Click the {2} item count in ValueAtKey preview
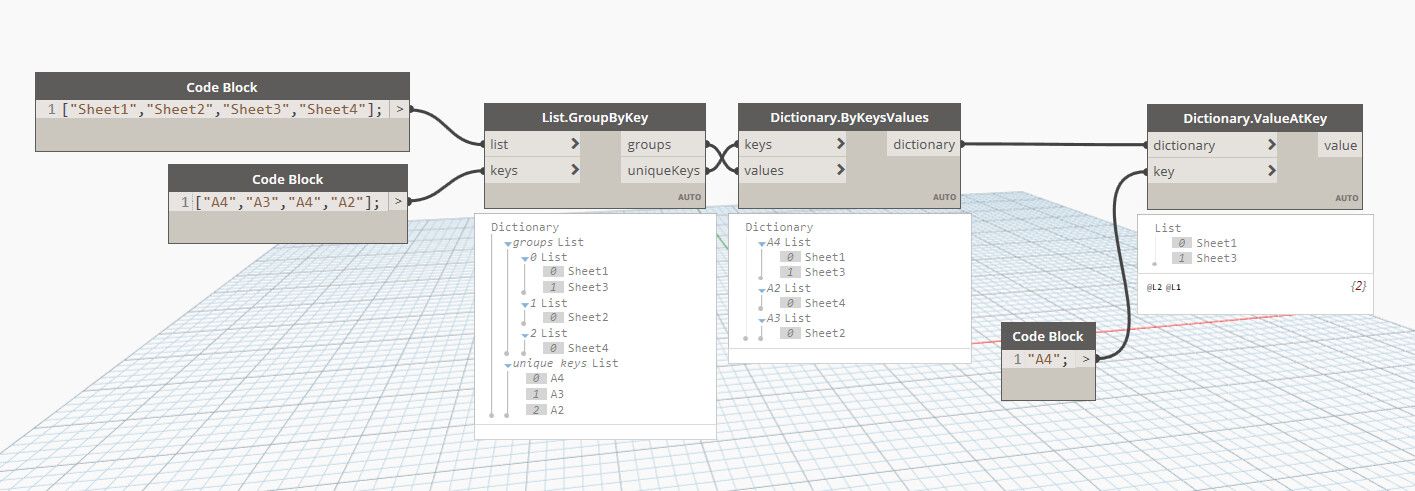This screenshot has width=1415, height=491. click(1358, 286)
